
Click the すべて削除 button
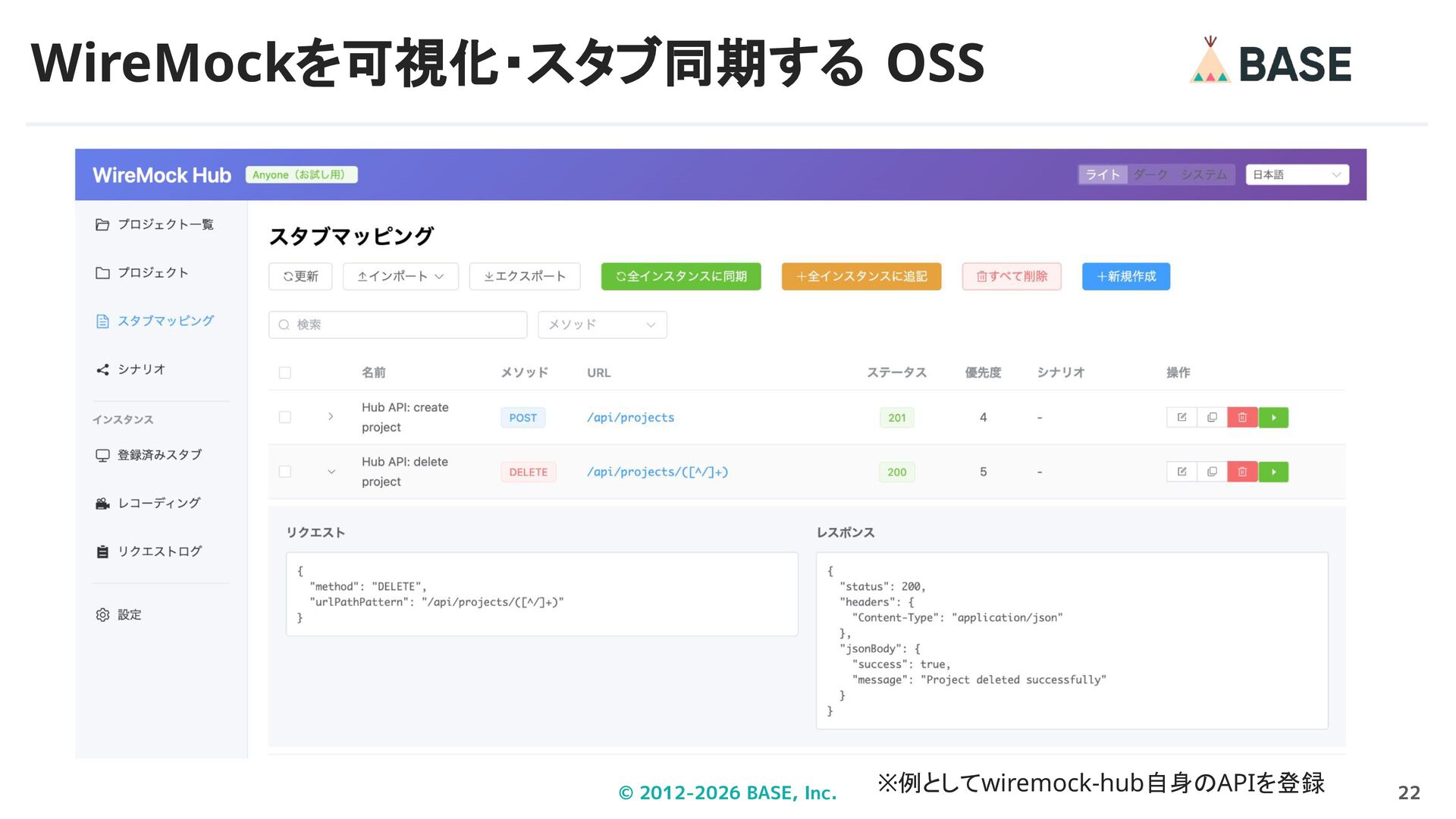[x=1012, y=276]
